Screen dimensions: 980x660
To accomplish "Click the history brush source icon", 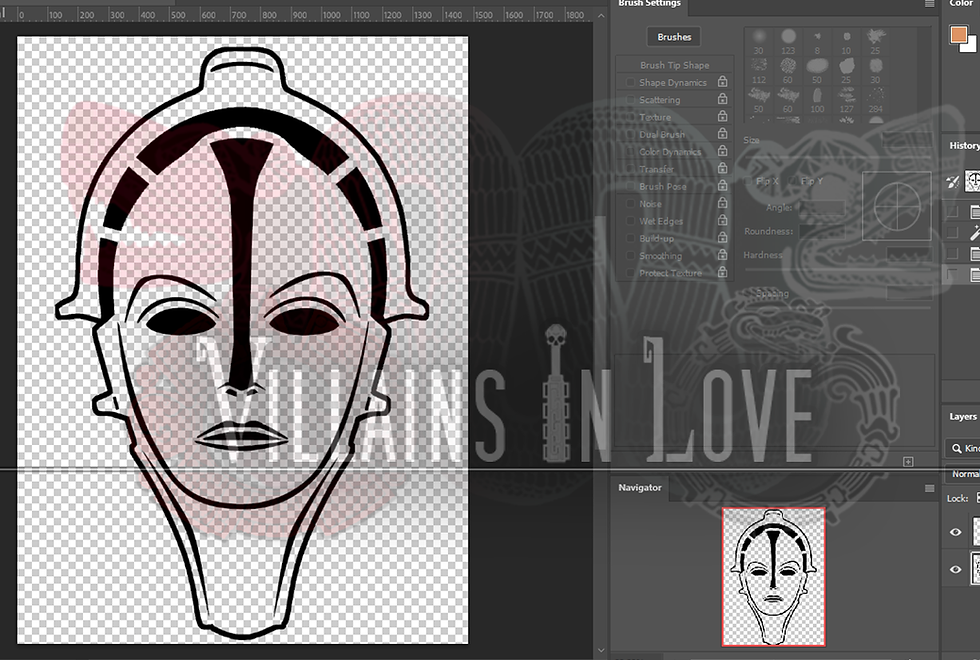I will (952, 182).
